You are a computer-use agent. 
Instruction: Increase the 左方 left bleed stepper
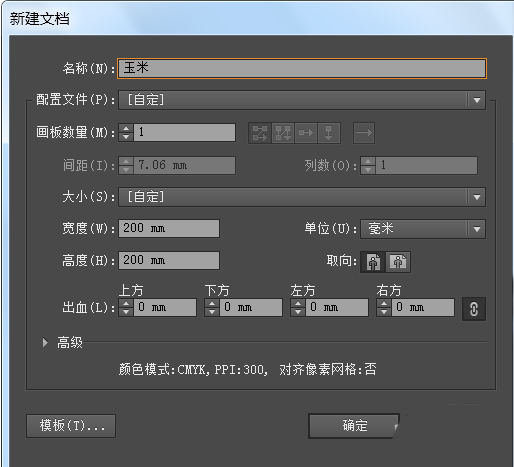(x=298, y=303)
